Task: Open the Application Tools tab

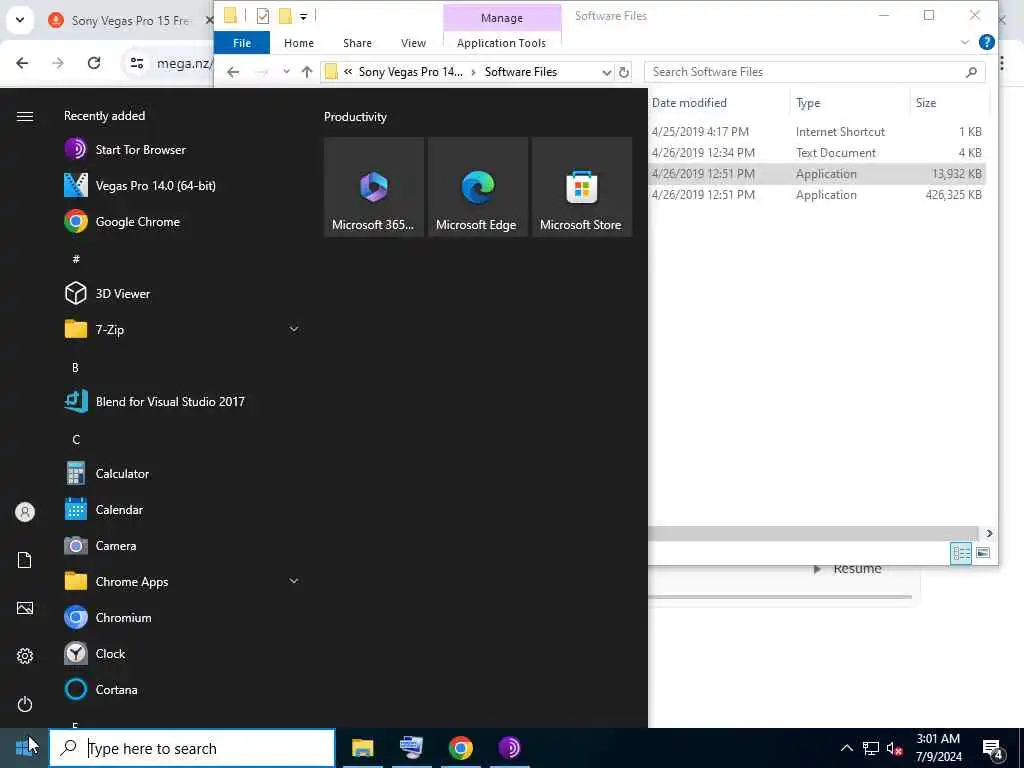Action: point(502,43)
